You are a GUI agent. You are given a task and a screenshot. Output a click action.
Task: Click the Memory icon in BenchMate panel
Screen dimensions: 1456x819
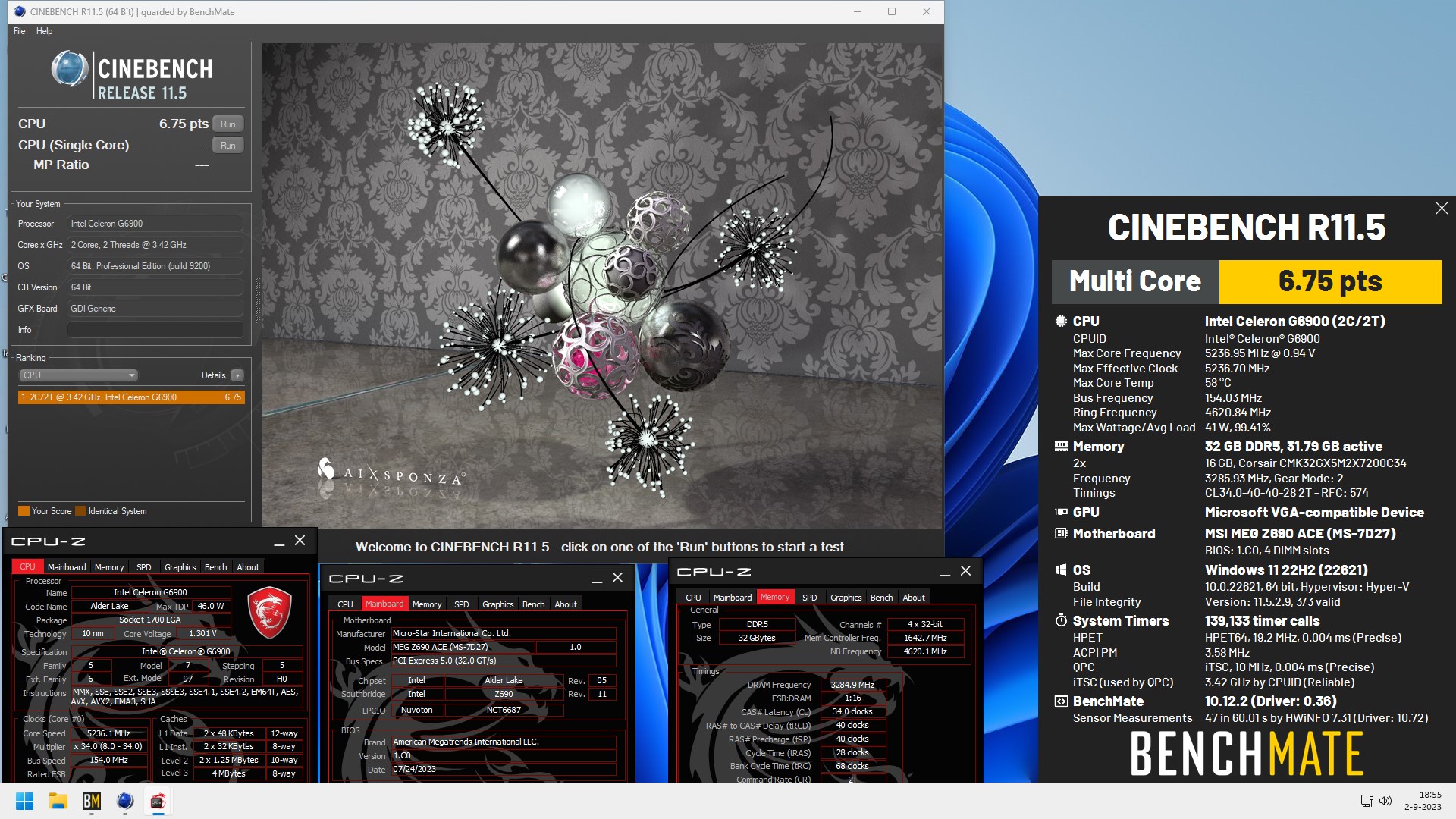pos(1061,447)
